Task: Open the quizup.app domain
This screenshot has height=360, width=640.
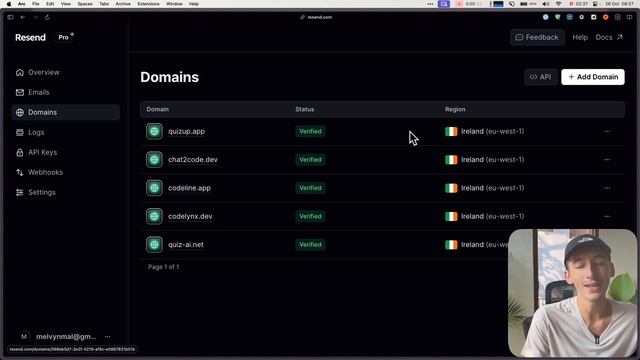Action: 187,131
